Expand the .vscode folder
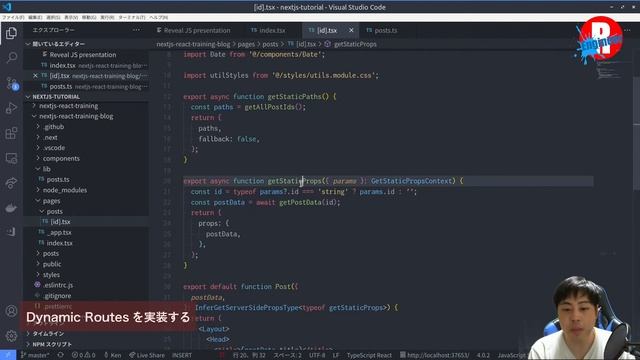Screen dimensions: 640x360 click(54, 148)
